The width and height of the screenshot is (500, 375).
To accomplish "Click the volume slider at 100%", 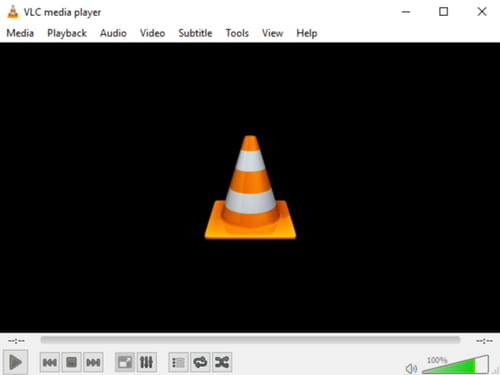I will tap(455, 365).
